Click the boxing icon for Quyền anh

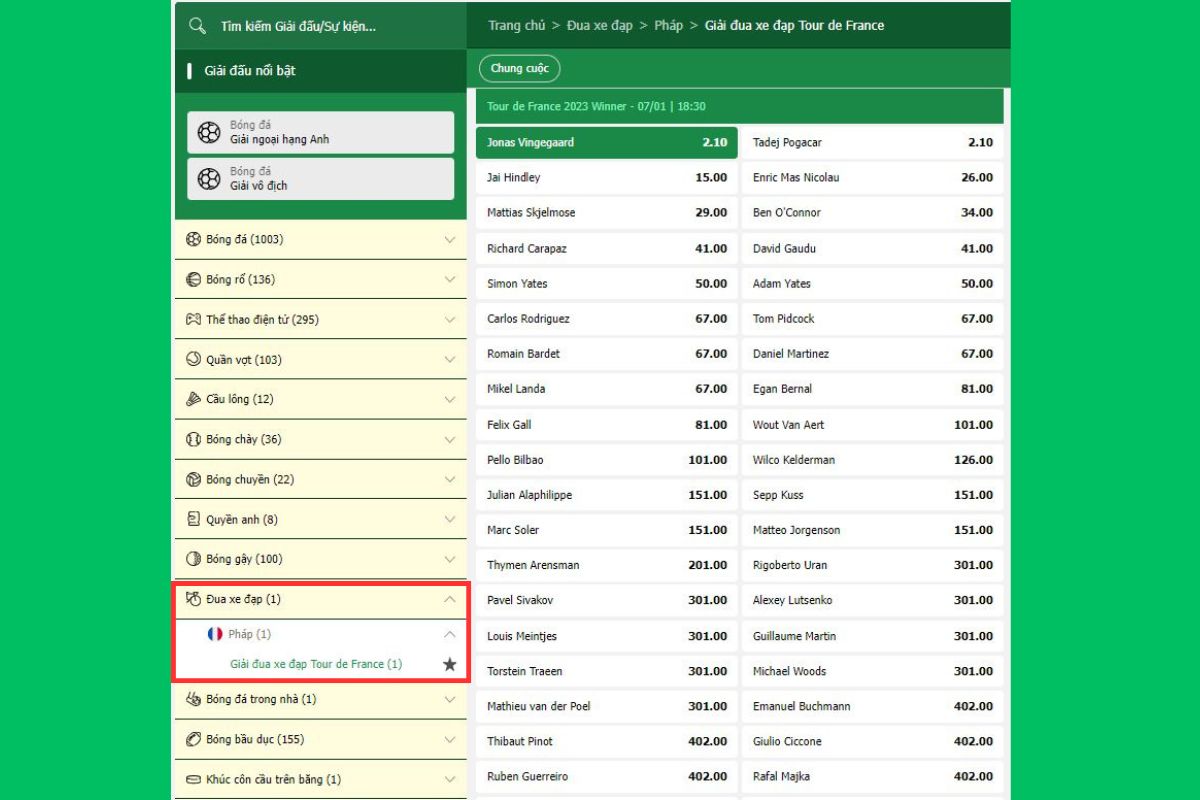194,519
